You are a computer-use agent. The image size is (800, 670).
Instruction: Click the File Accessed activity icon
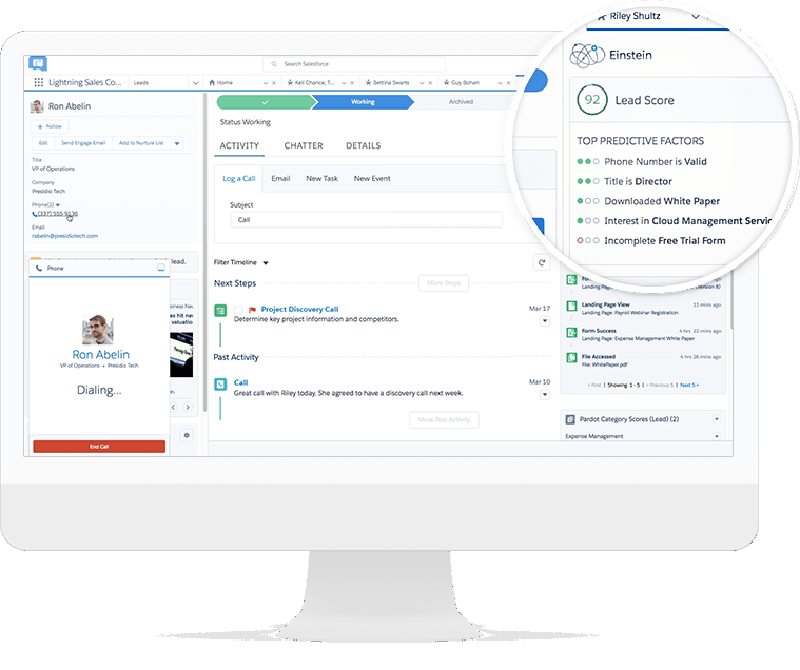572,357
